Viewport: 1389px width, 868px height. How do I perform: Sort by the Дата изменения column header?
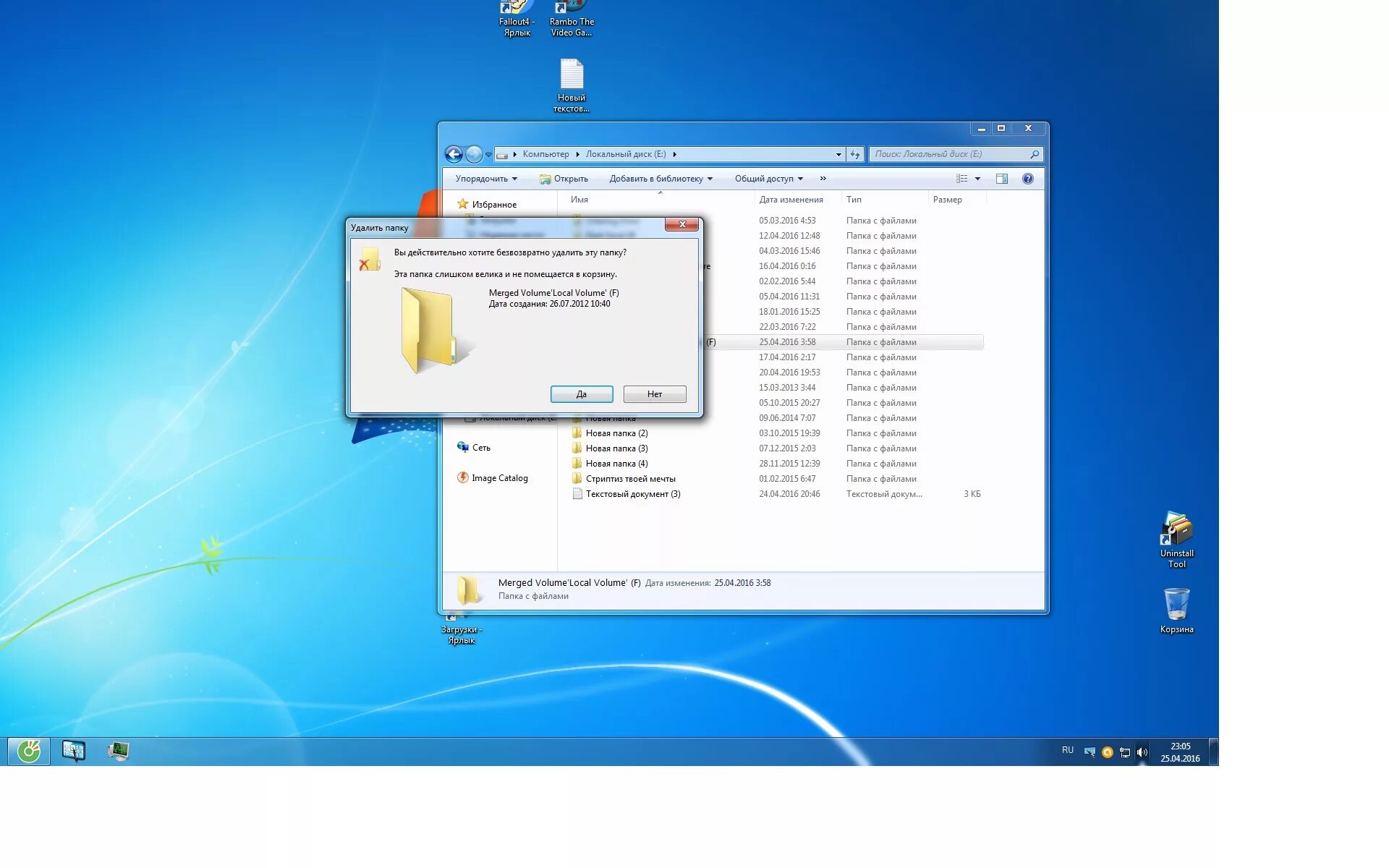(791, 200)
